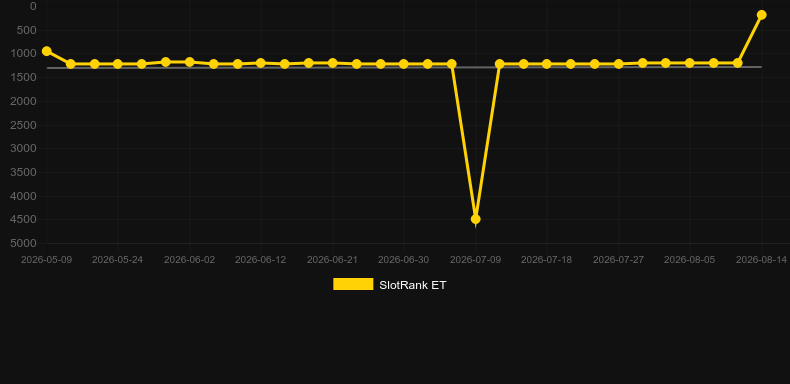Select the data point above 2026-08-05
Viewport: 790px width, 384px height.
tap(690, 63)
